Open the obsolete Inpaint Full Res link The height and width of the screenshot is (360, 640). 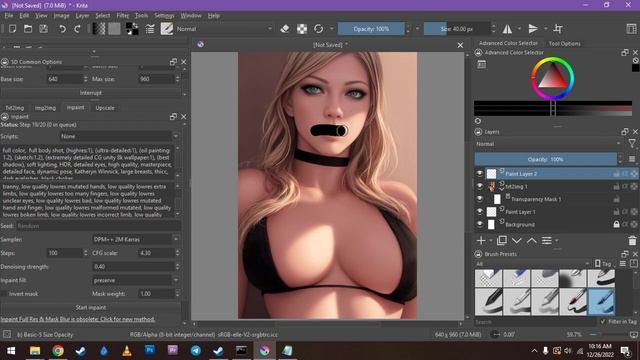tap(78, 319)
